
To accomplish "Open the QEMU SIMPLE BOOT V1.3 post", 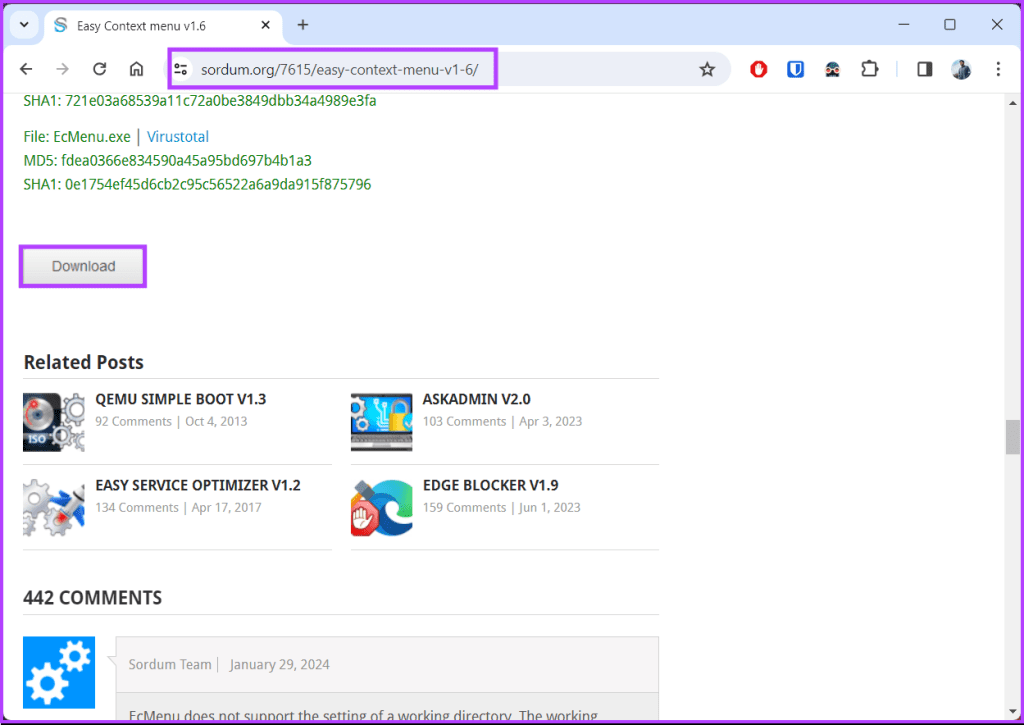I will [181, 398].
